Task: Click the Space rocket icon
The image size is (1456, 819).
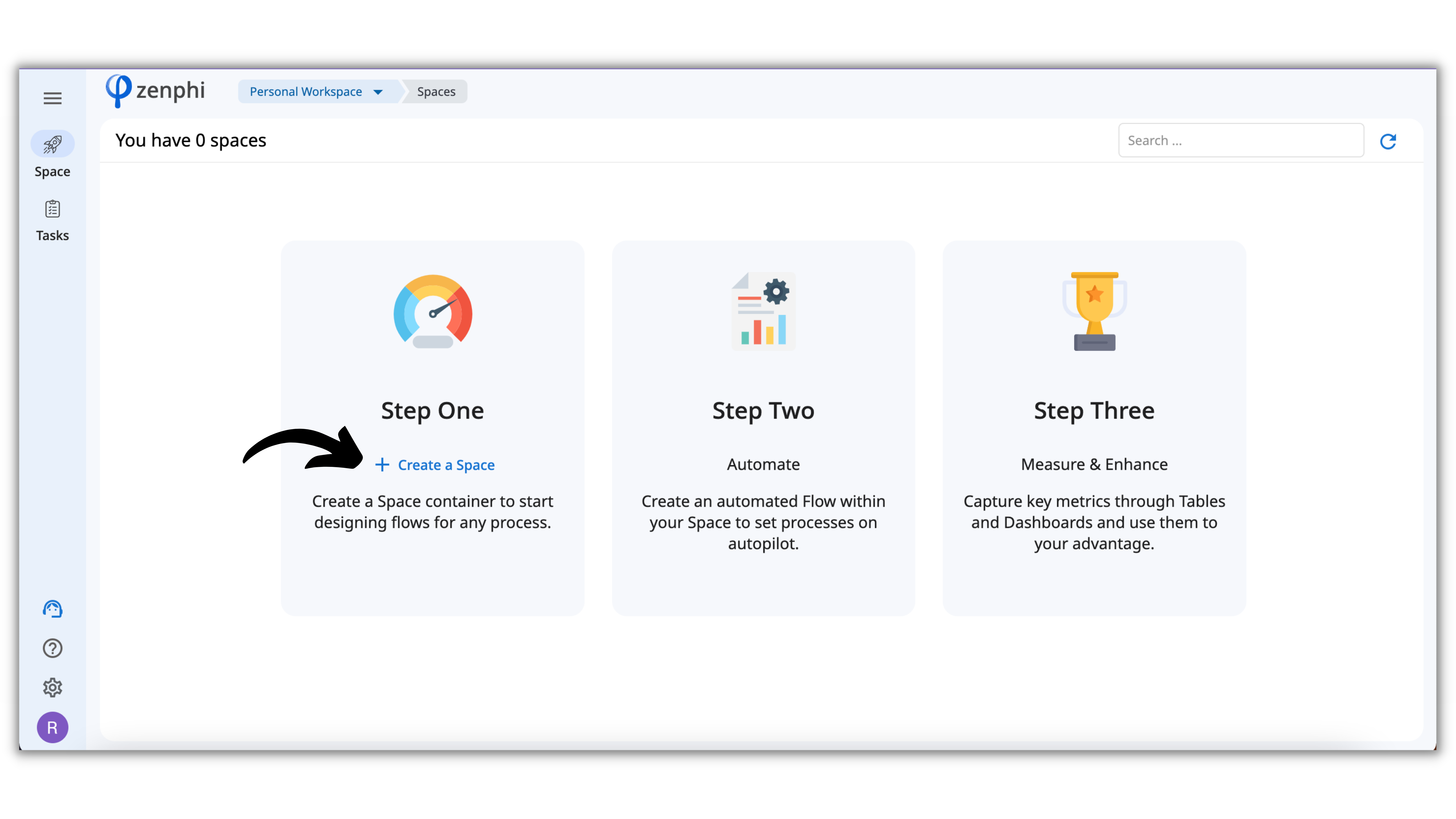Action: [x=53, y=144]
